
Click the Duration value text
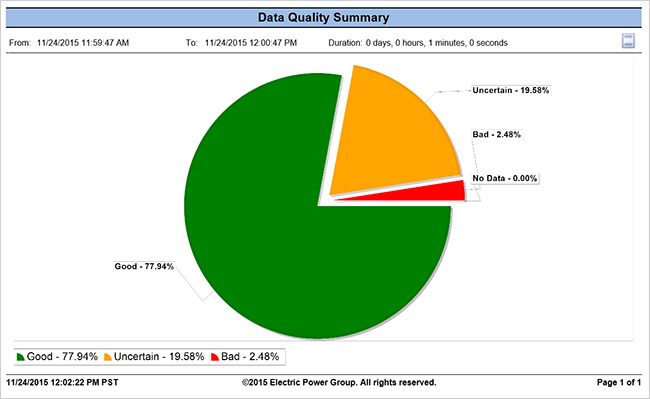coord(437,43)
